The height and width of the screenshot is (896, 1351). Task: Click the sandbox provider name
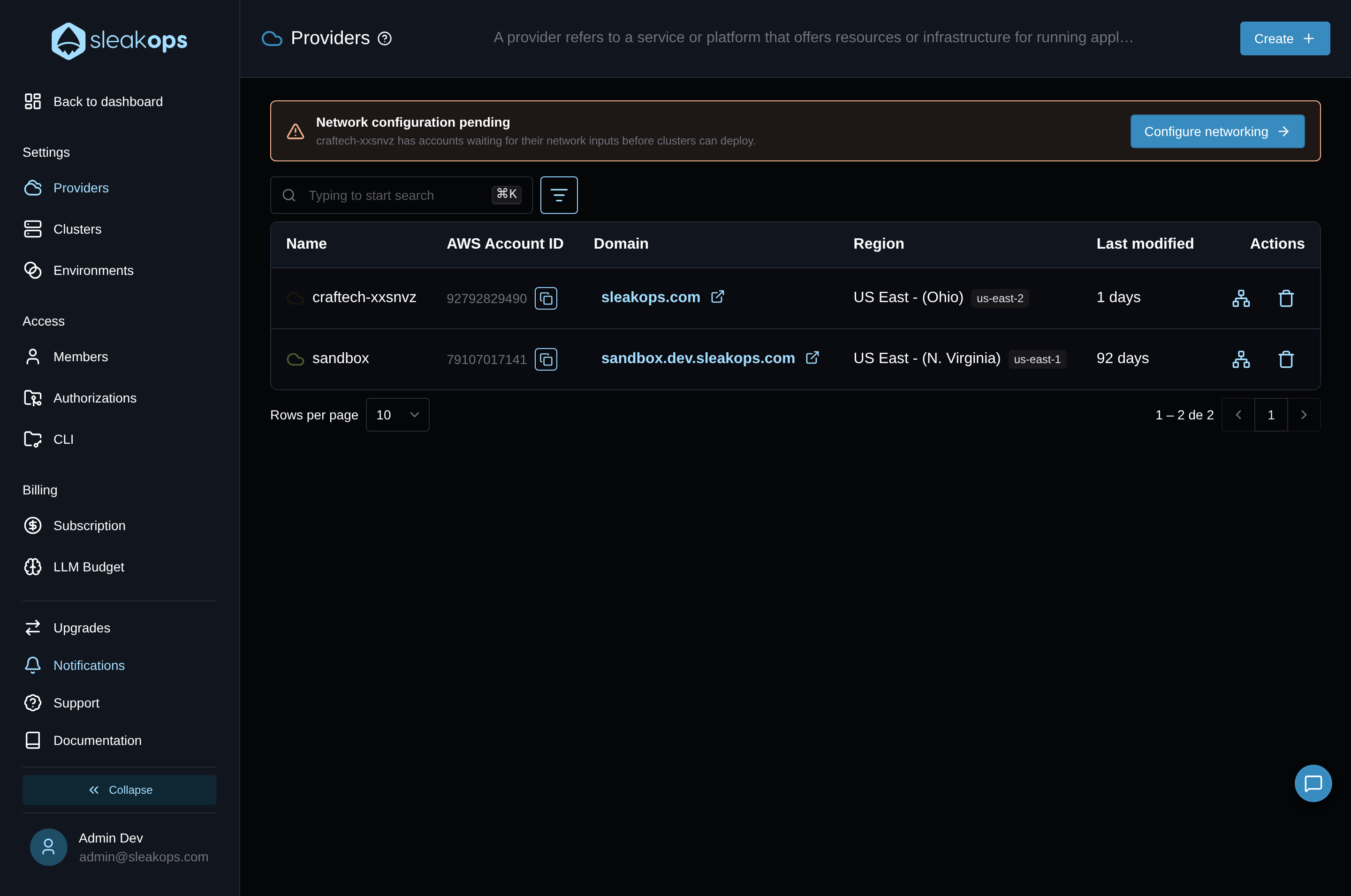(341, 358)
